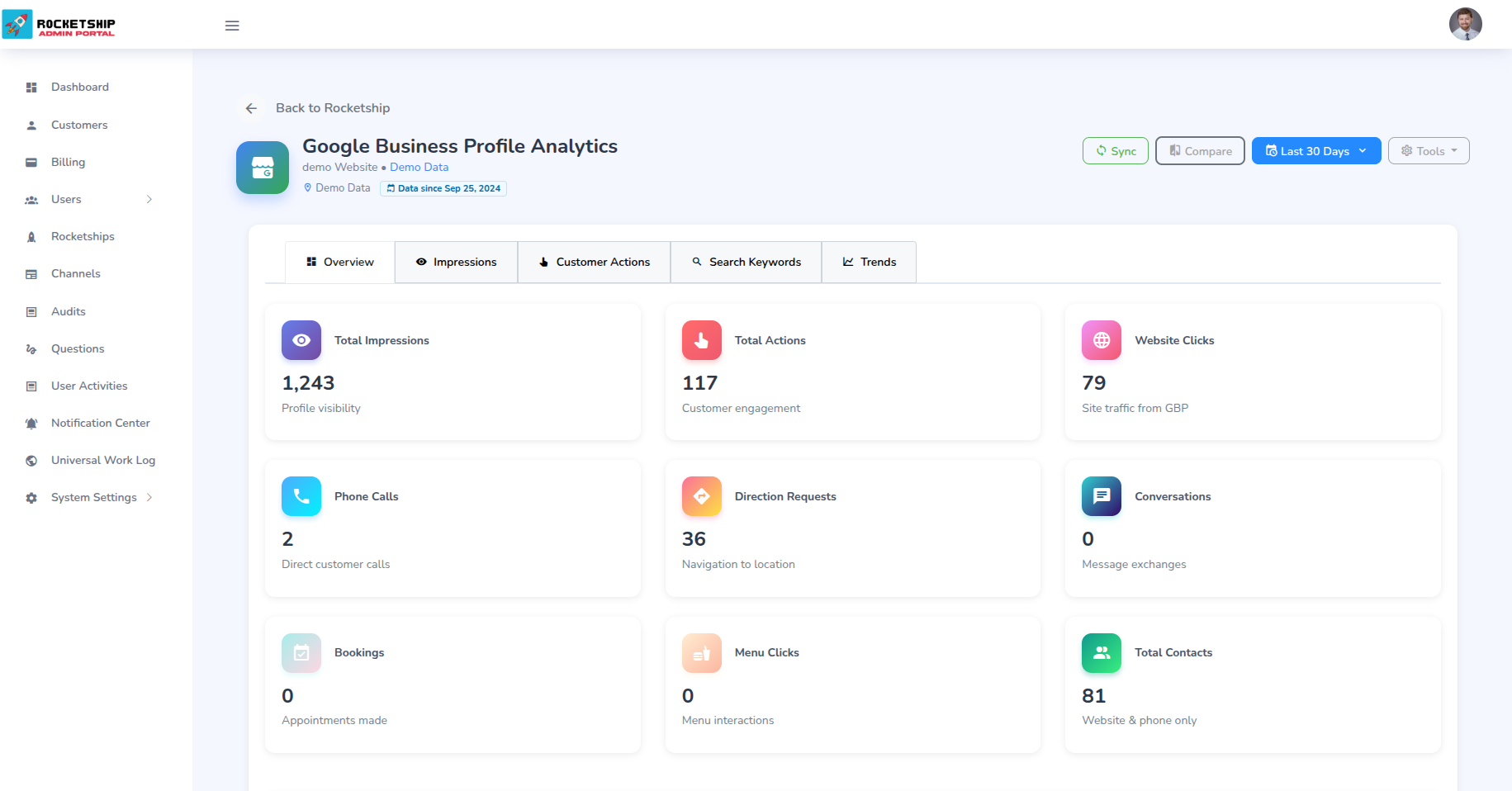This screenshot has width=1512, height=791.
Task: Click the Direction Requests arrow icon
Action: (702, 496)
